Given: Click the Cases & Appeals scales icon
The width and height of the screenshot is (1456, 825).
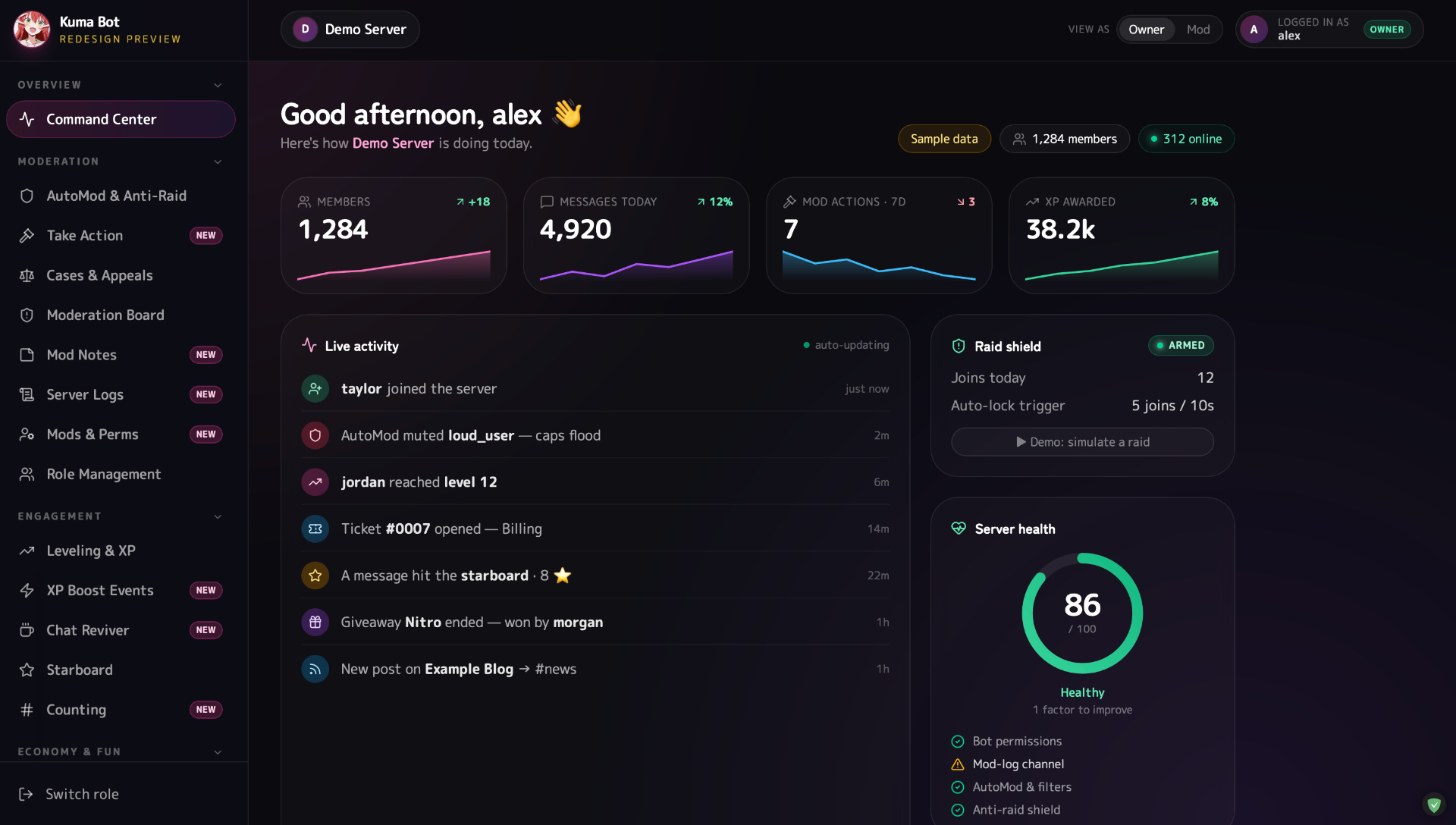Looking at the screenshot, I should point(27,275).
